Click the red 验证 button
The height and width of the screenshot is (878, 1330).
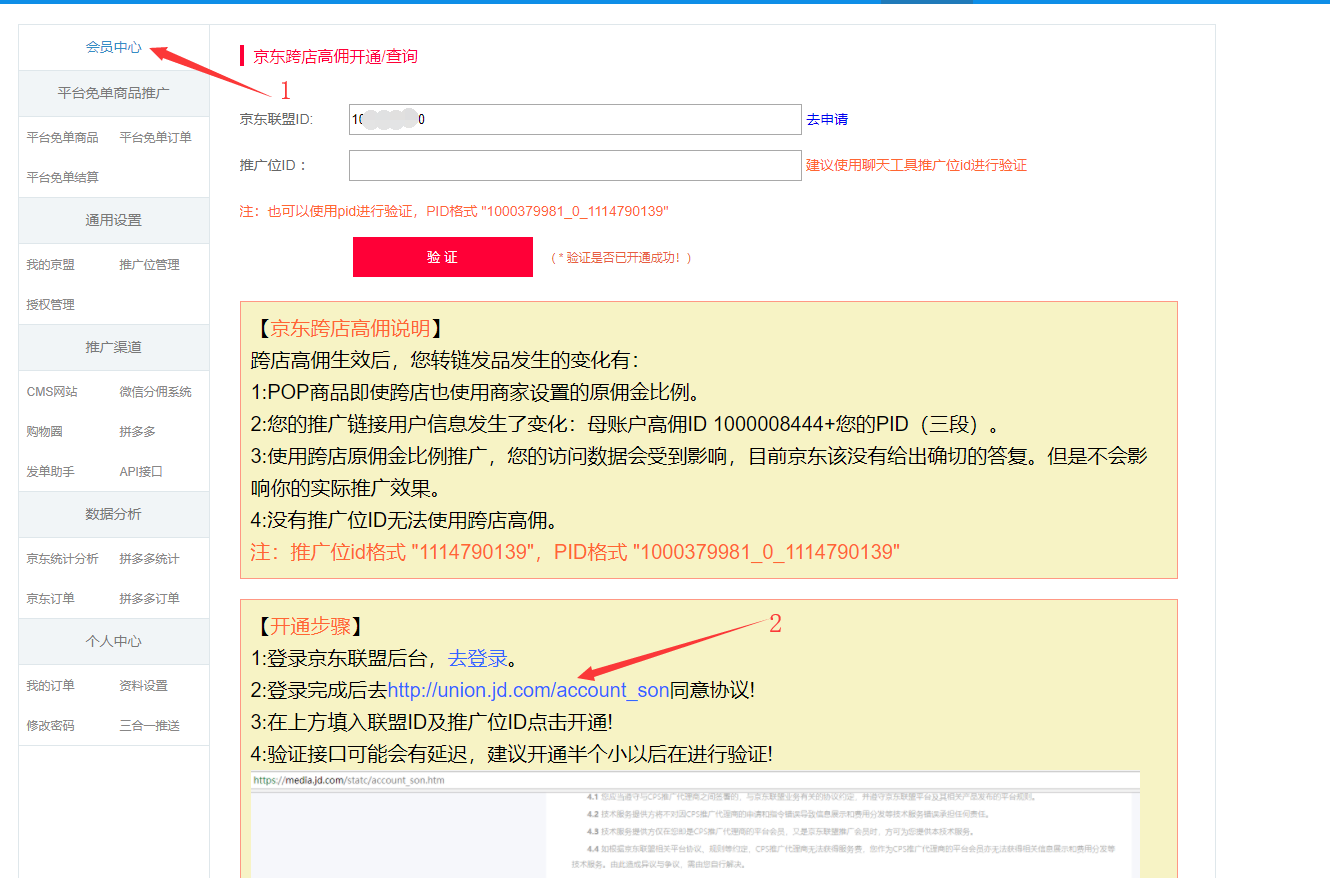point(442,257)
